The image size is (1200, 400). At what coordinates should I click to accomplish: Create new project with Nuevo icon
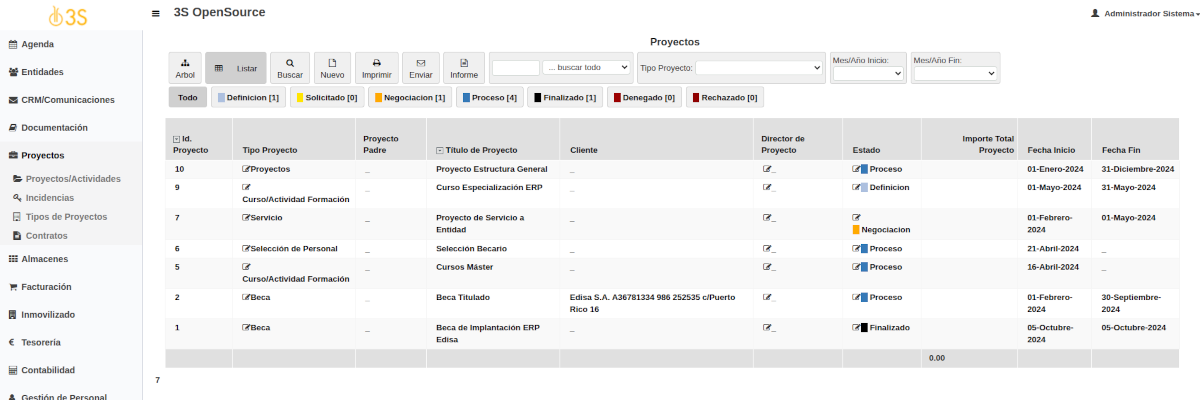332,62
